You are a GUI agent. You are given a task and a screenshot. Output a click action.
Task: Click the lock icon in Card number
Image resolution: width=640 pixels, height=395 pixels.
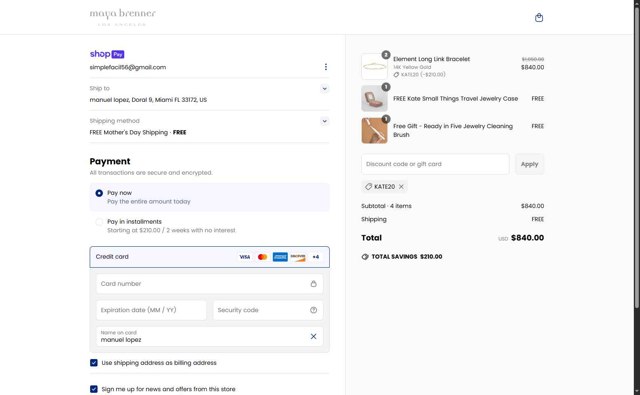(313, 284)
